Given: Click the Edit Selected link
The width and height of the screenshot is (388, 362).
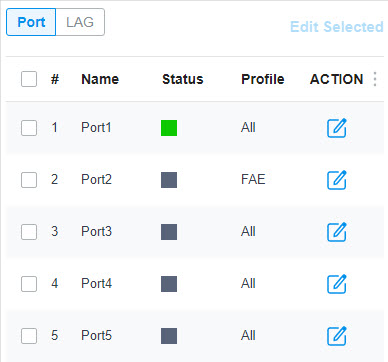Looking at the screenshot, I should pyautogui.click(x=337, y=27).
